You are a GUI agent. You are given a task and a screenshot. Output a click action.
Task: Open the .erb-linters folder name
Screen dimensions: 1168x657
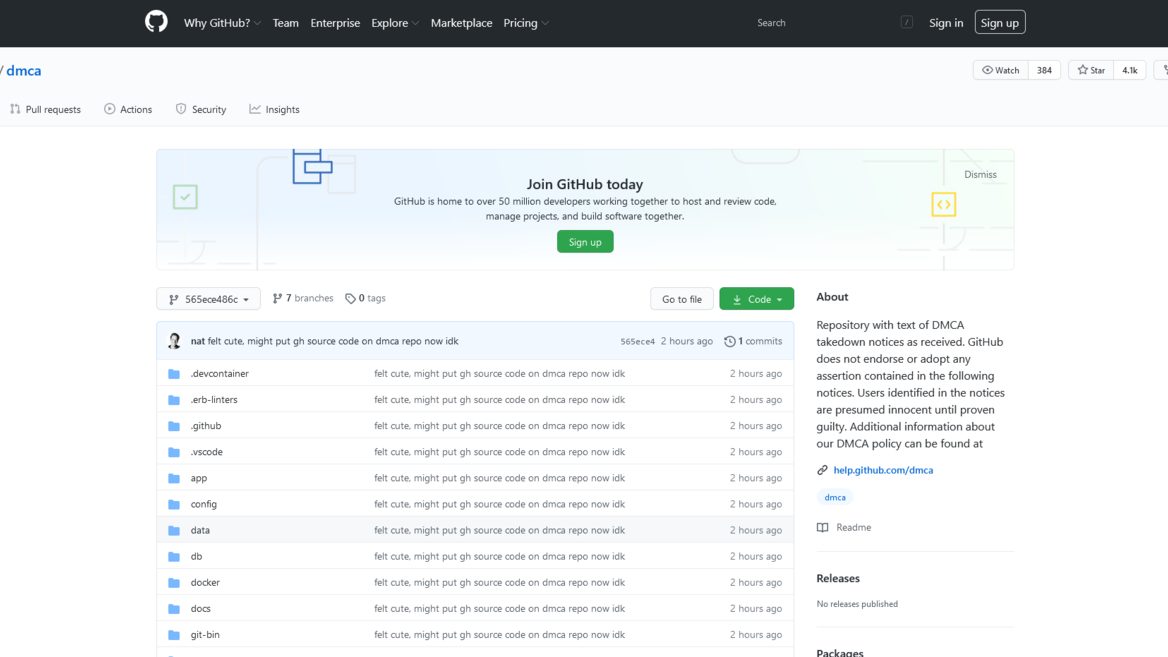214,400
